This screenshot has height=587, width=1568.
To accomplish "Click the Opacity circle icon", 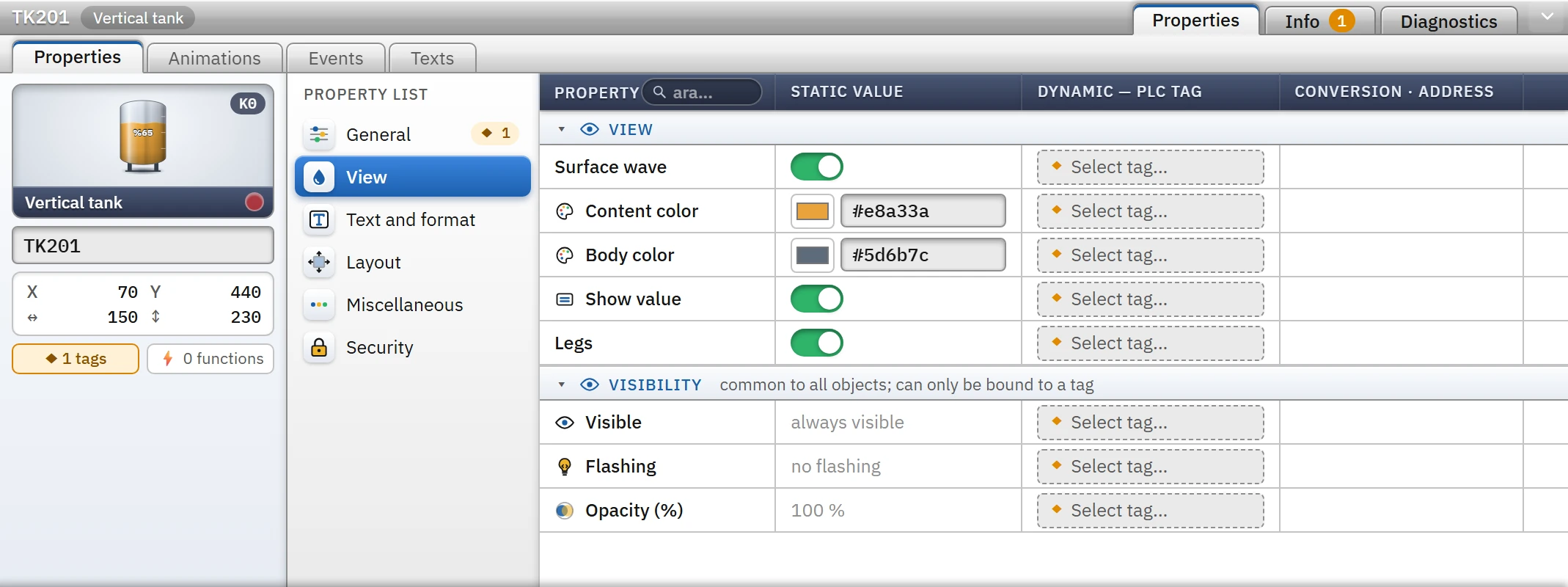I will pos(565,511).
